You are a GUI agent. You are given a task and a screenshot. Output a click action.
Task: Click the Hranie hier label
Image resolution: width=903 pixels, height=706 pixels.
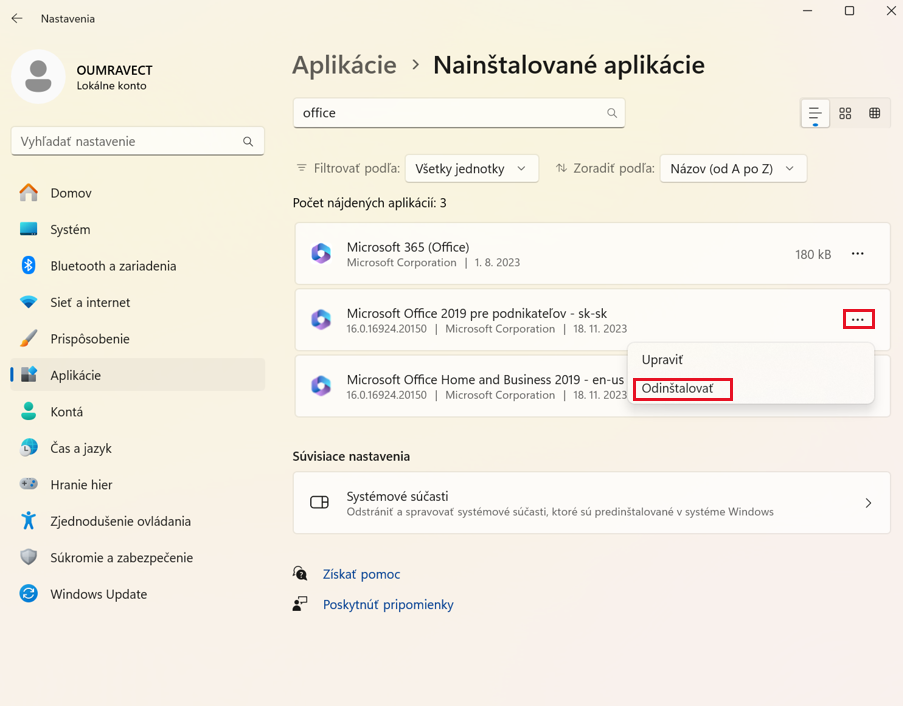81,485
